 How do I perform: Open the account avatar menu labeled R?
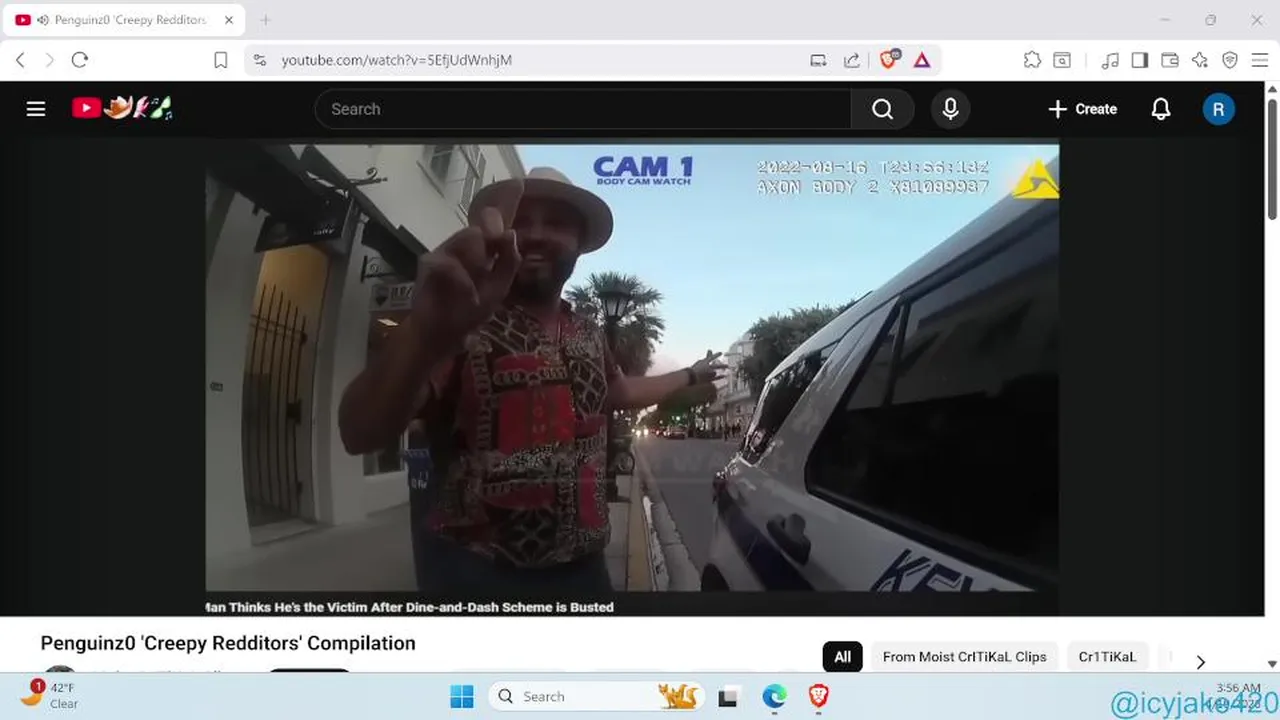(1218, 109)
